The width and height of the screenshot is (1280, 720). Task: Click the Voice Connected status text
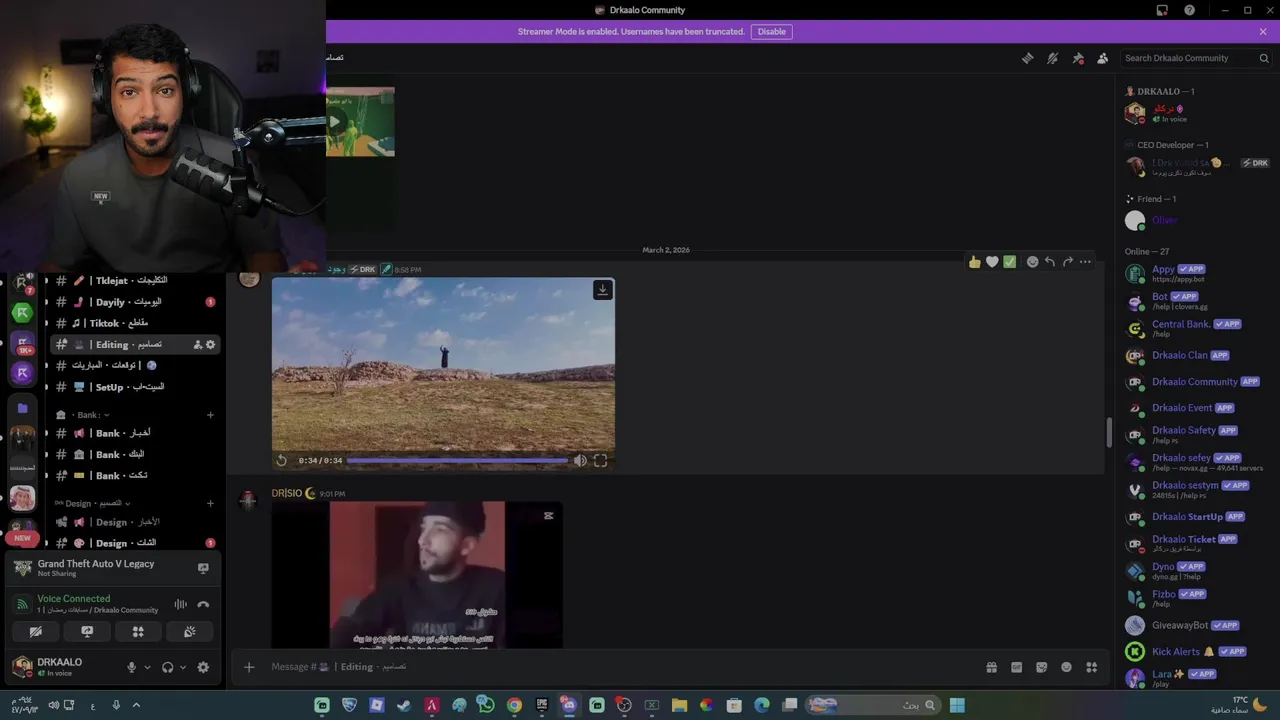[x=73, y=598]
